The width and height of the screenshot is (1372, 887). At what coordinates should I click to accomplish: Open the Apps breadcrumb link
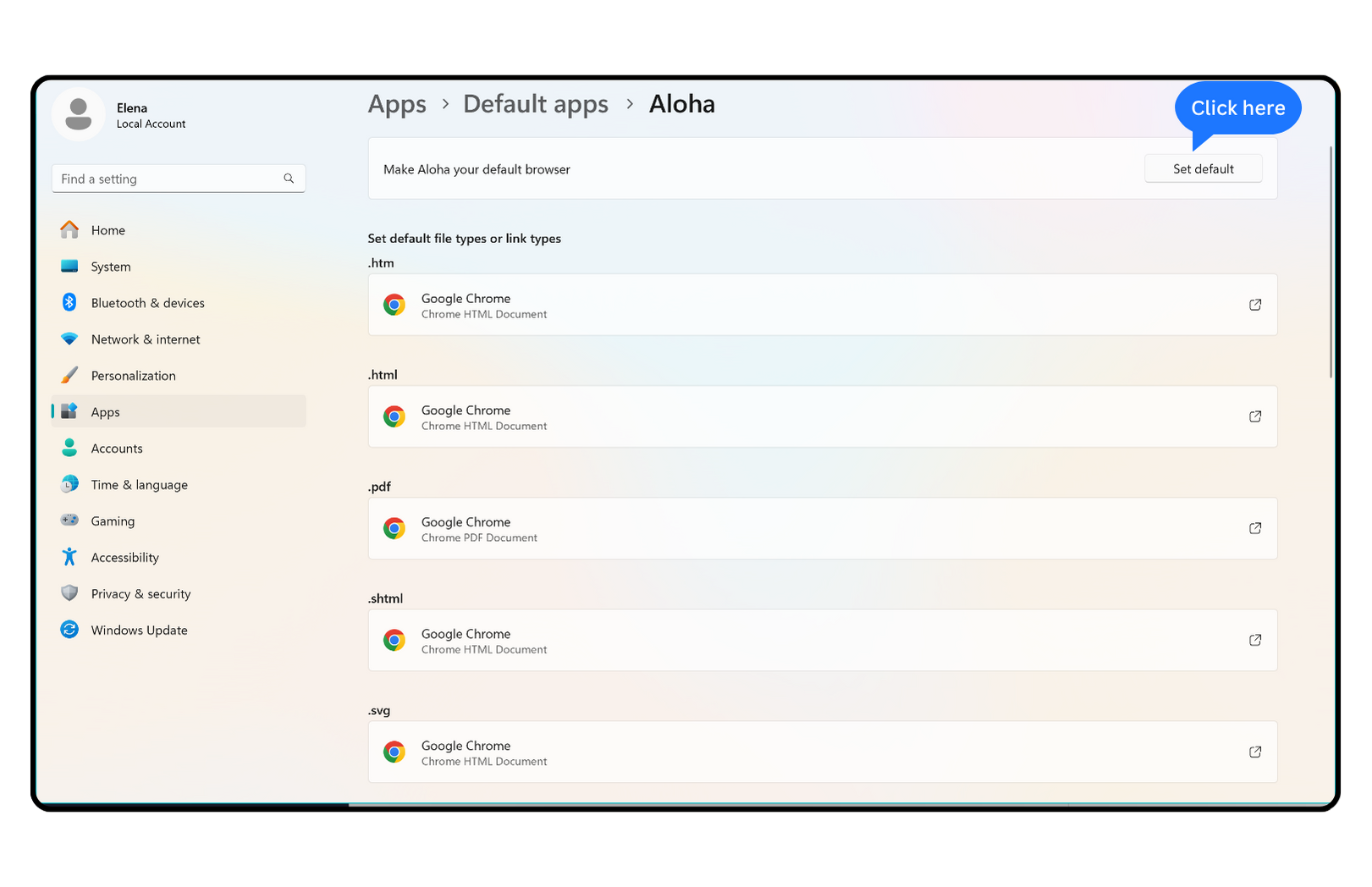397,104
